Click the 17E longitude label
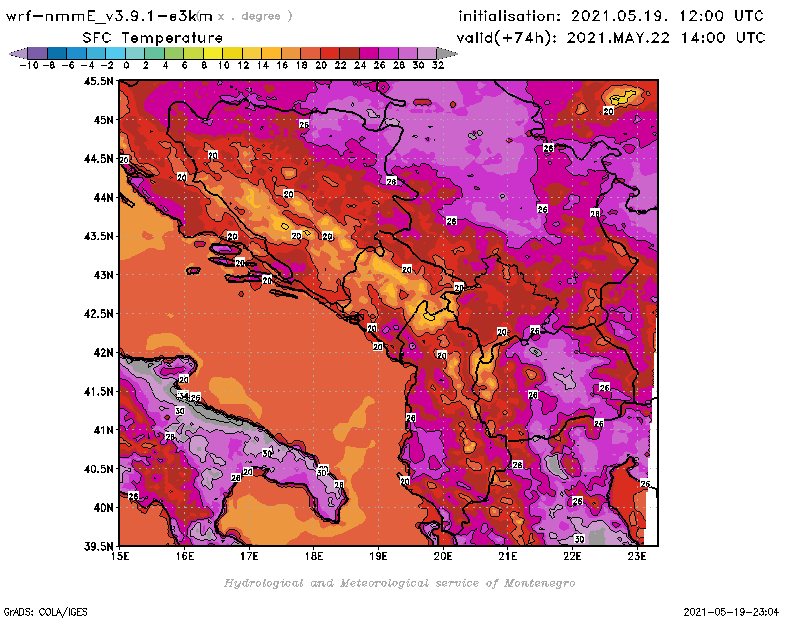800x618 pixels. point(249,556)
